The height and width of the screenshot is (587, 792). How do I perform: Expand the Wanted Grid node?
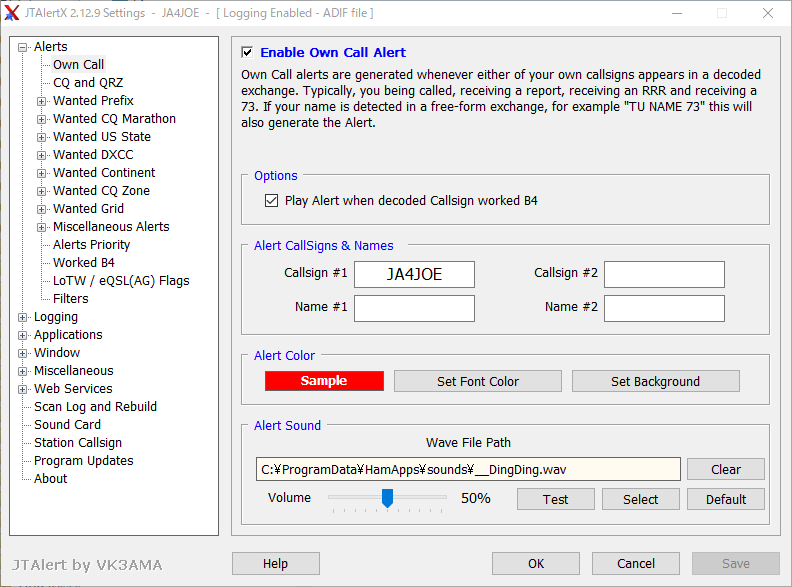point(41,209)
